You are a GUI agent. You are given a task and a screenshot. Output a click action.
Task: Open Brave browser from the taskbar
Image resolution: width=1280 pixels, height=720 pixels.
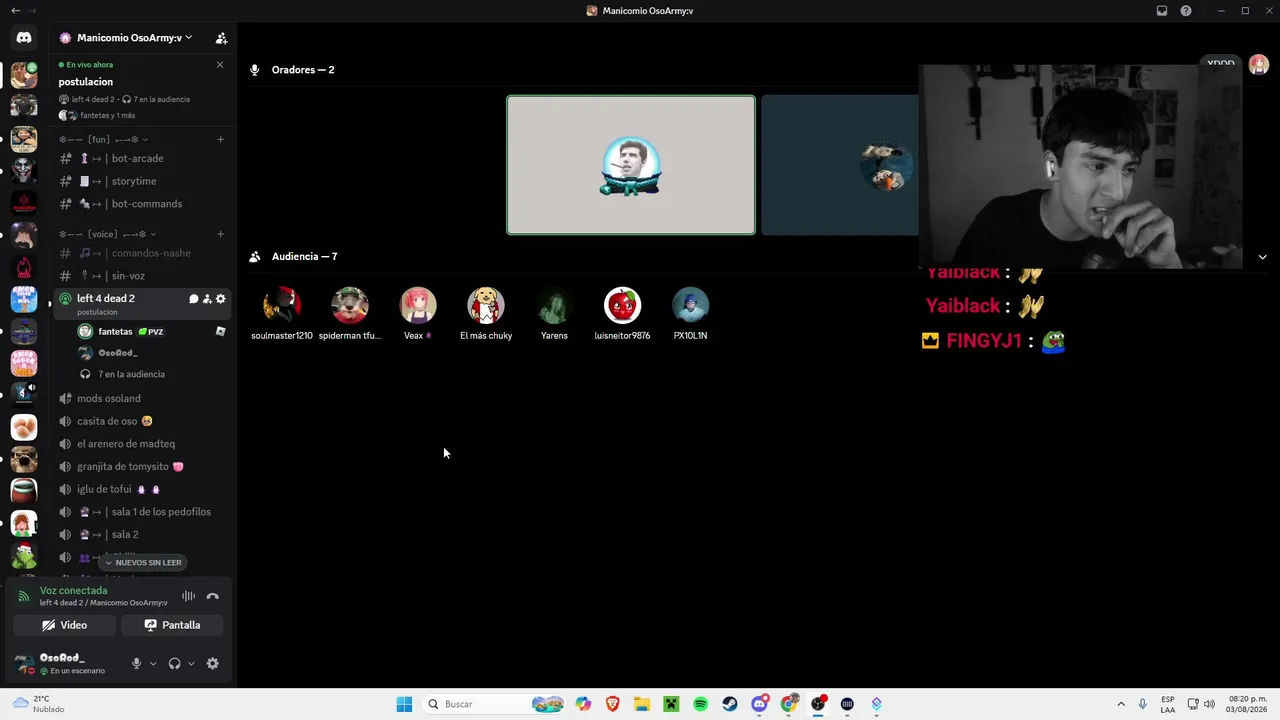tap(612, 704)
